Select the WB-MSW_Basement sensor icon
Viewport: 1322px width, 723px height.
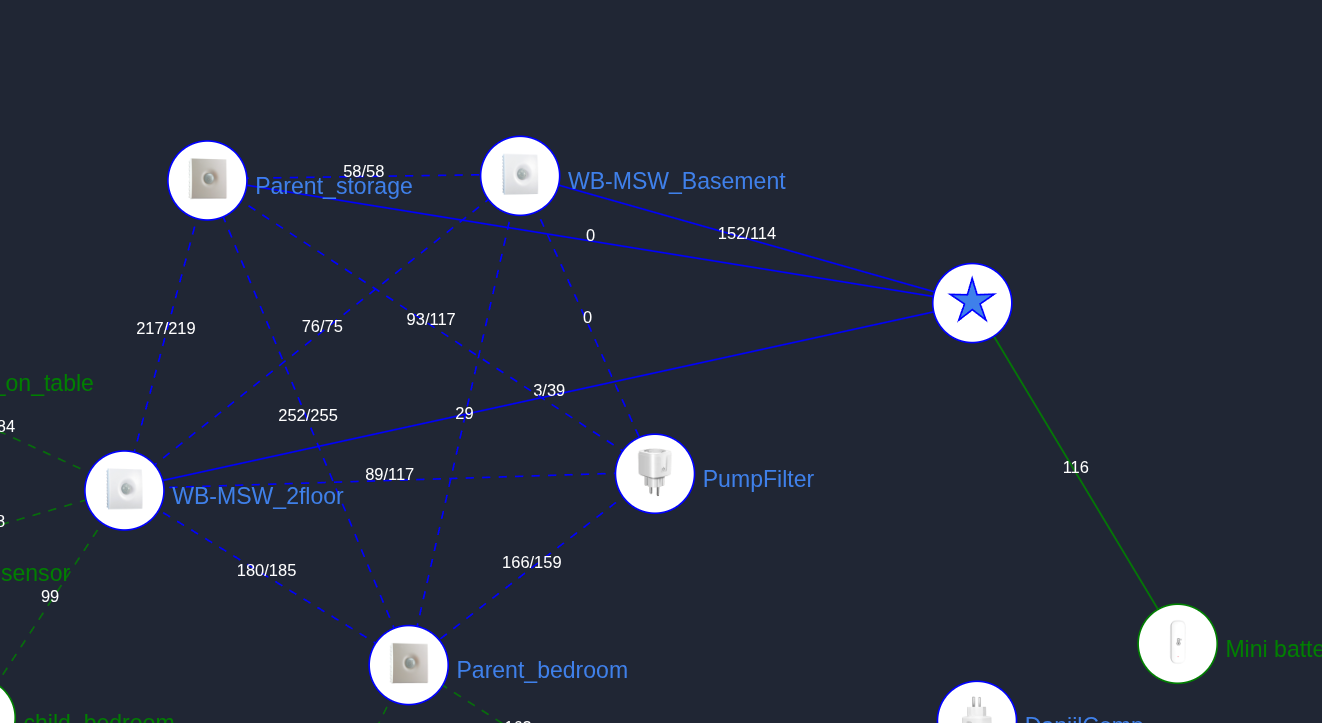(520, 176)
